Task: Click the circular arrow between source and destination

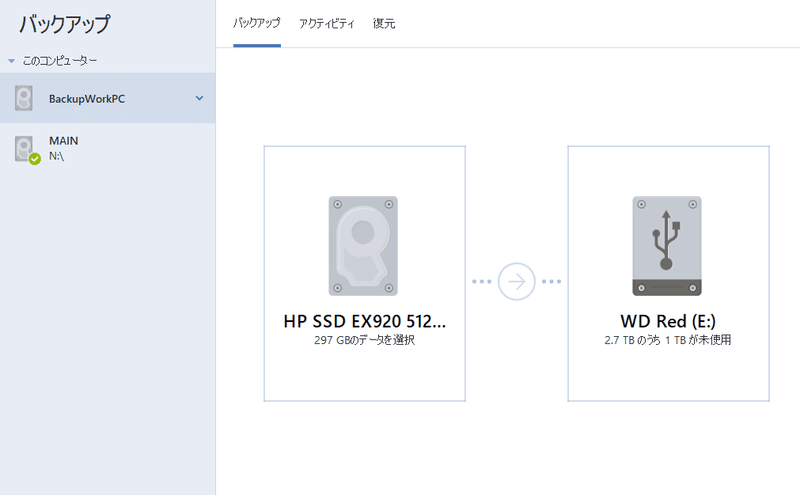Action: pyautogui.click(x=516, y=281)
